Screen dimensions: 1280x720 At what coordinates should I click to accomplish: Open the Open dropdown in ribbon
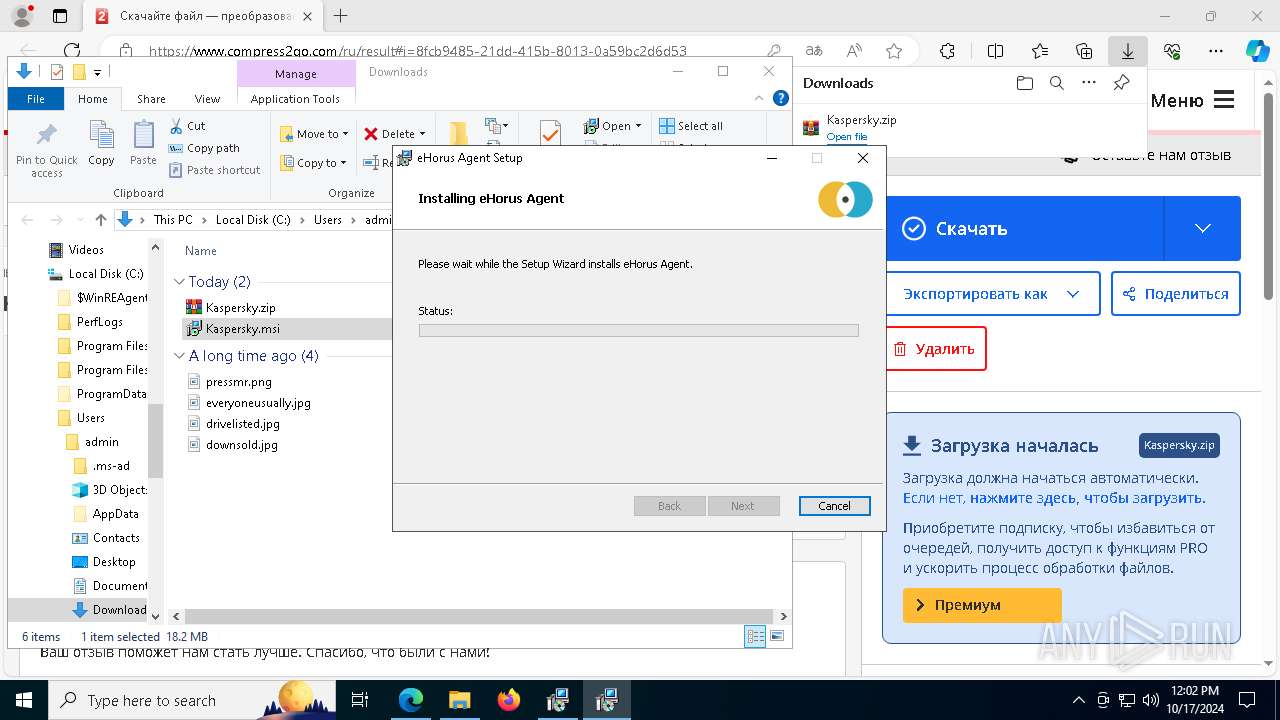(612, 126)
